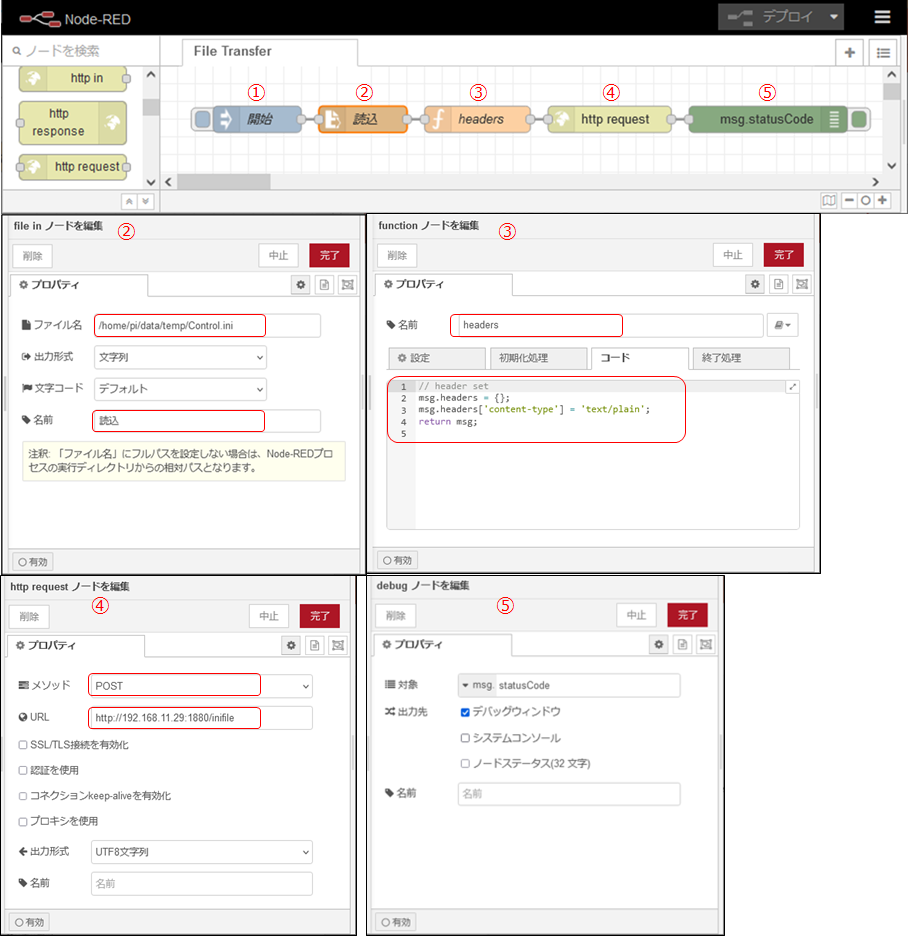The height and width of the screenshot is (936, 908).
Task: Click 完了 in the http request editor
Action: 319,616
